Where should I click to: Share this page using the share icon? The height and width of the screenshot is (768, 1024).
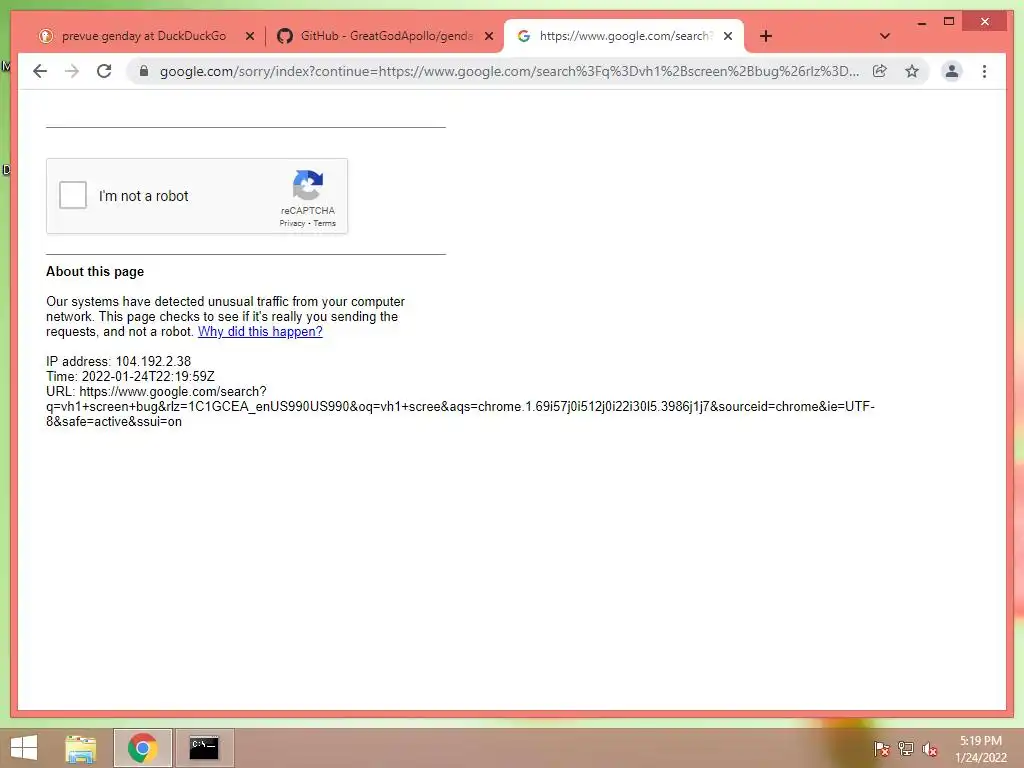tap(880, 71)
